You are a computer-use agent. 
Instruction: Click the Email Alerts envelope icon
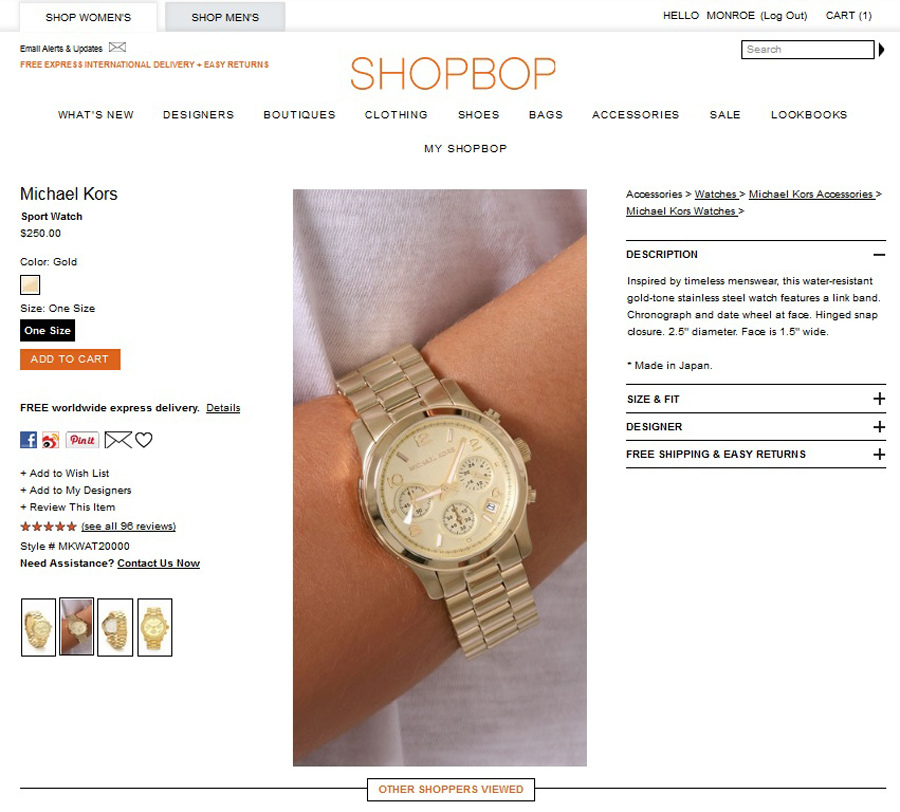[x=117, y=47]
